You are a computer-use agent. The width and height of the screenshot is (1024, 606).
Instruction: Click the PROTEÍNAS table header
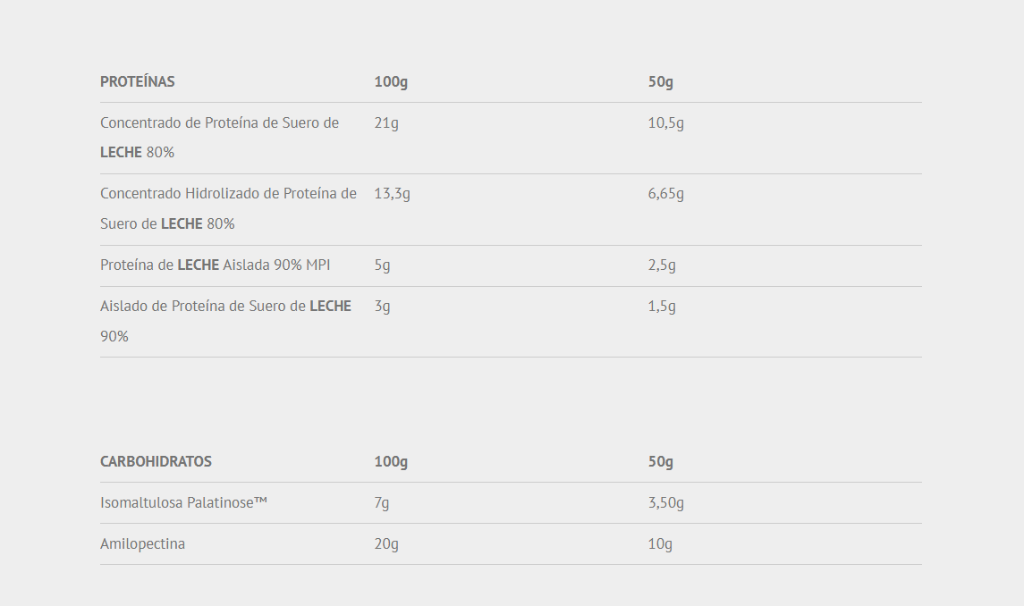(137, 82)
